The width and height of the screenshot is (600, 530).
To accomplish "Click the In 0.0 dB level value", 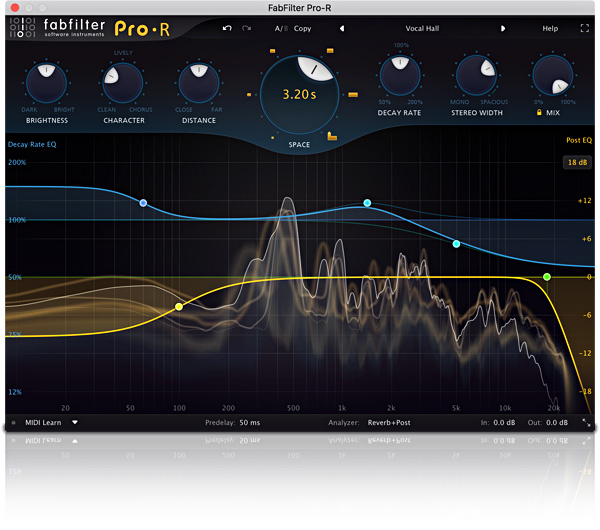I will pyautogui.click(x=504, y=422).
